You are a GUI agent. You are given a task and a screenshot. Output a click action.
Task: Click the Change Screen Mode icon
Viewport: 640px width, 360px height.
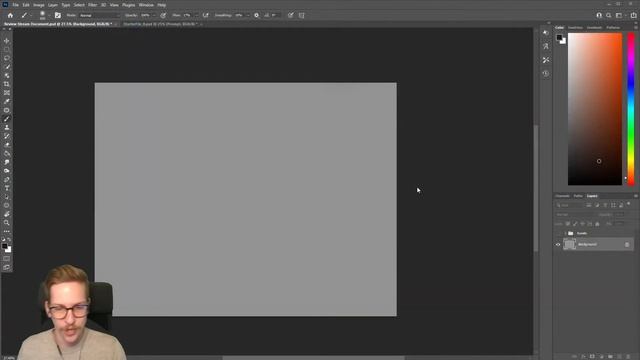coord(7,267)
